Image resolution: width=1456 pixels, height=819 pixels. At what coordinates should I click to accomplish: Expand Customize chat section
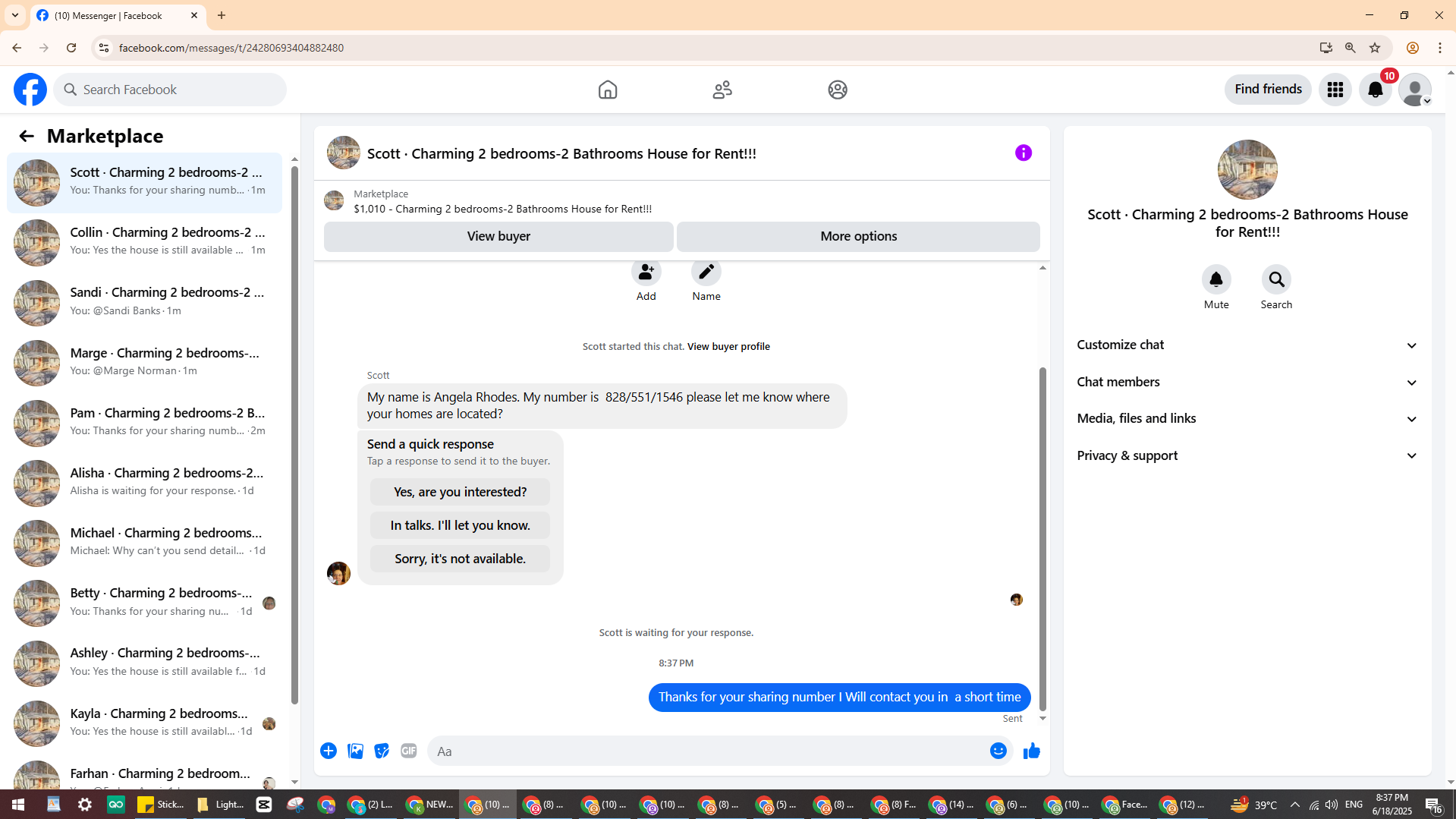tap(1247, 345)
